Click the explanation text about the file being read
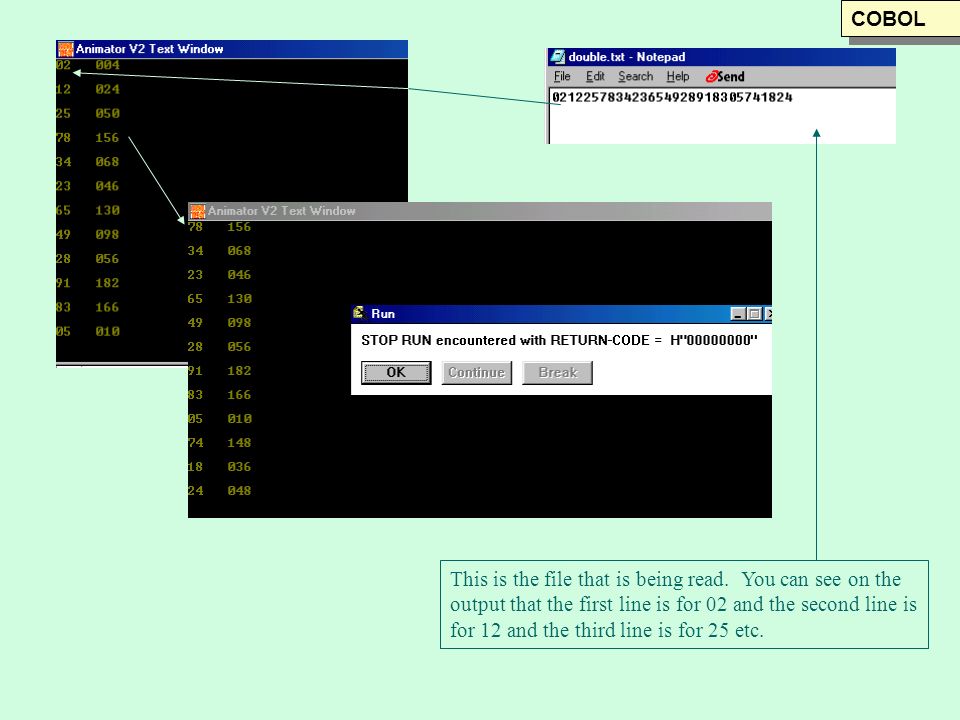This screenshot has height=720, width=960. (684, 604)
